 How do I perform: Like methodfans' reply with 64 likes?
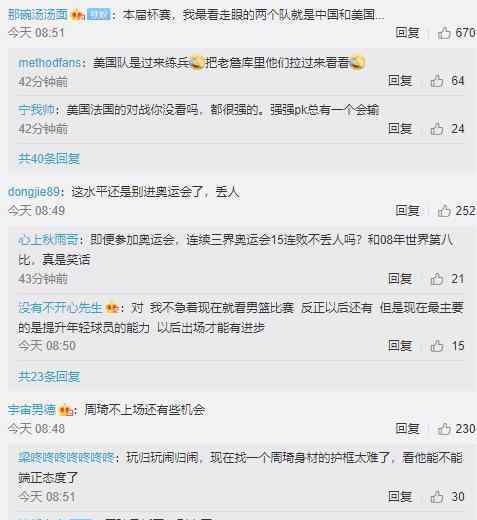(x=437, y=81)
